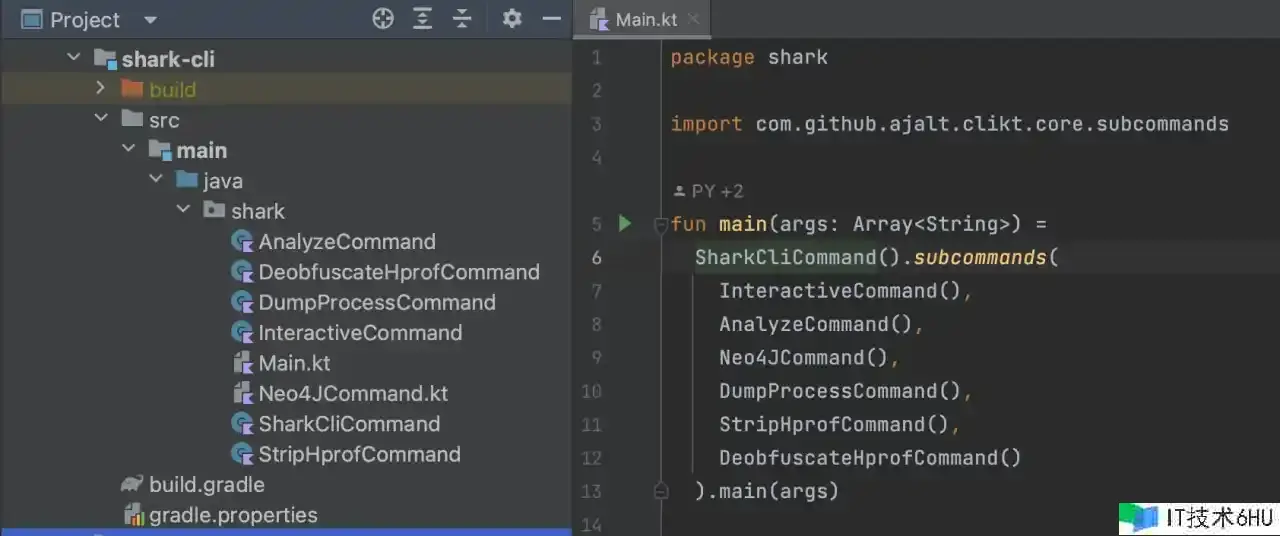Collapse the src folder
The image size is (1280, 536).
100,119
